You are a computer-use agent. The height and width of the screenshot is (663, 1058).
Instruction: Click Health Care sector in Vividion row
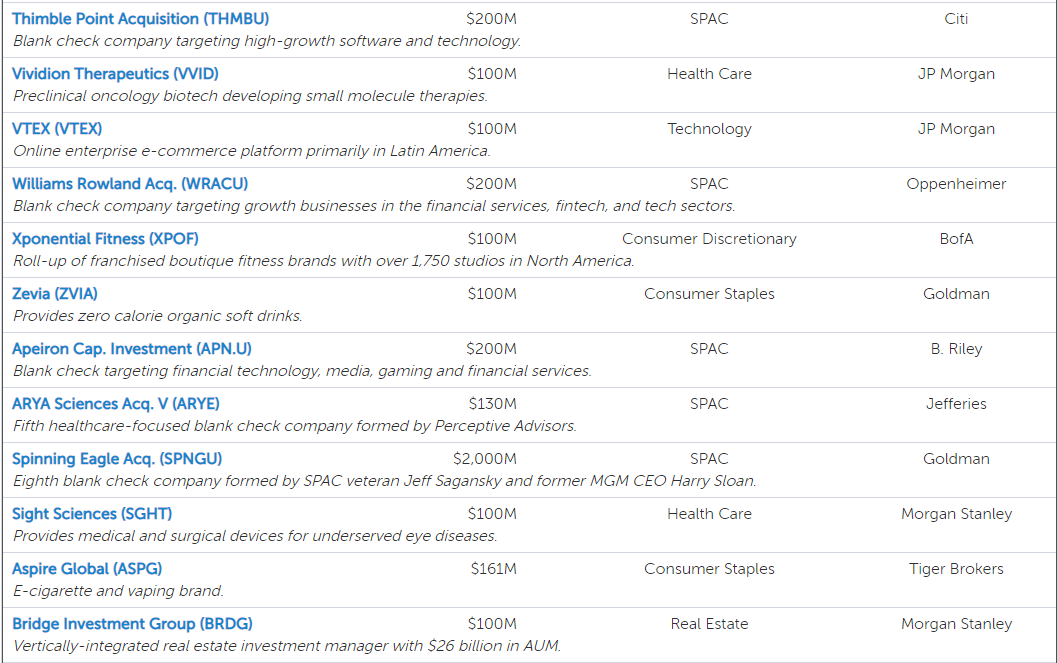709,74
